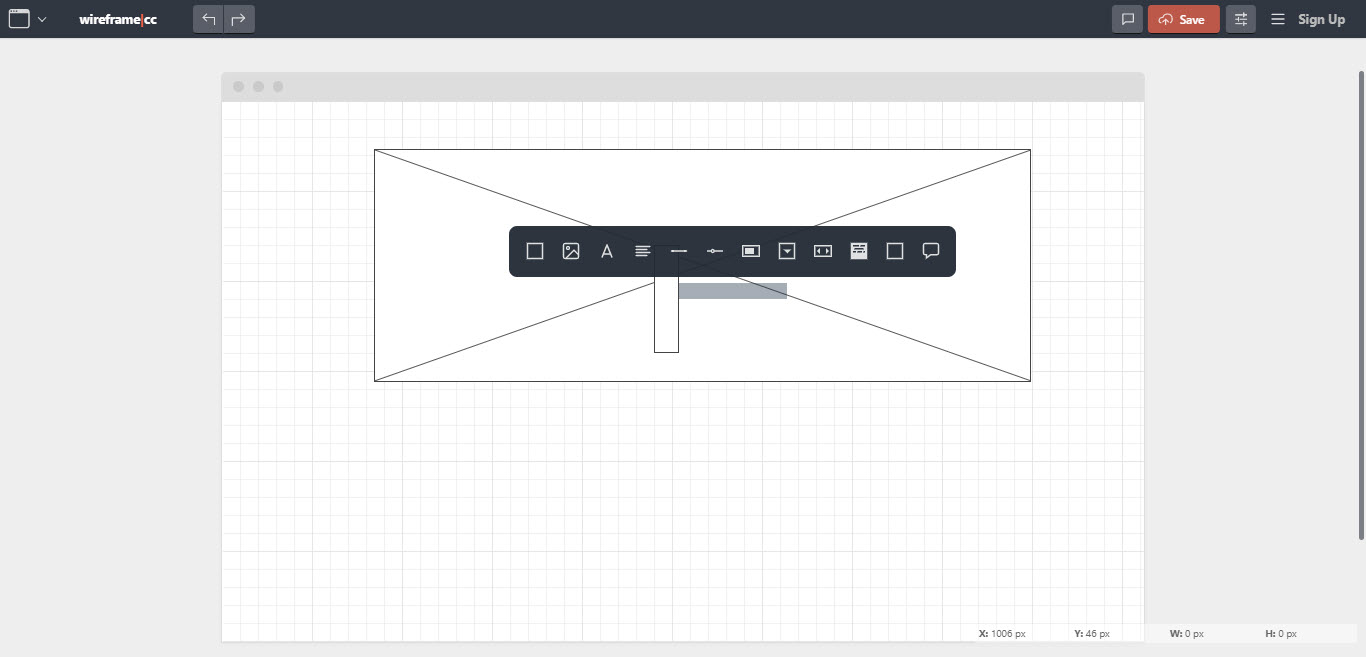
Task: Open the canvas settings panel
Action: (1240, 18)
